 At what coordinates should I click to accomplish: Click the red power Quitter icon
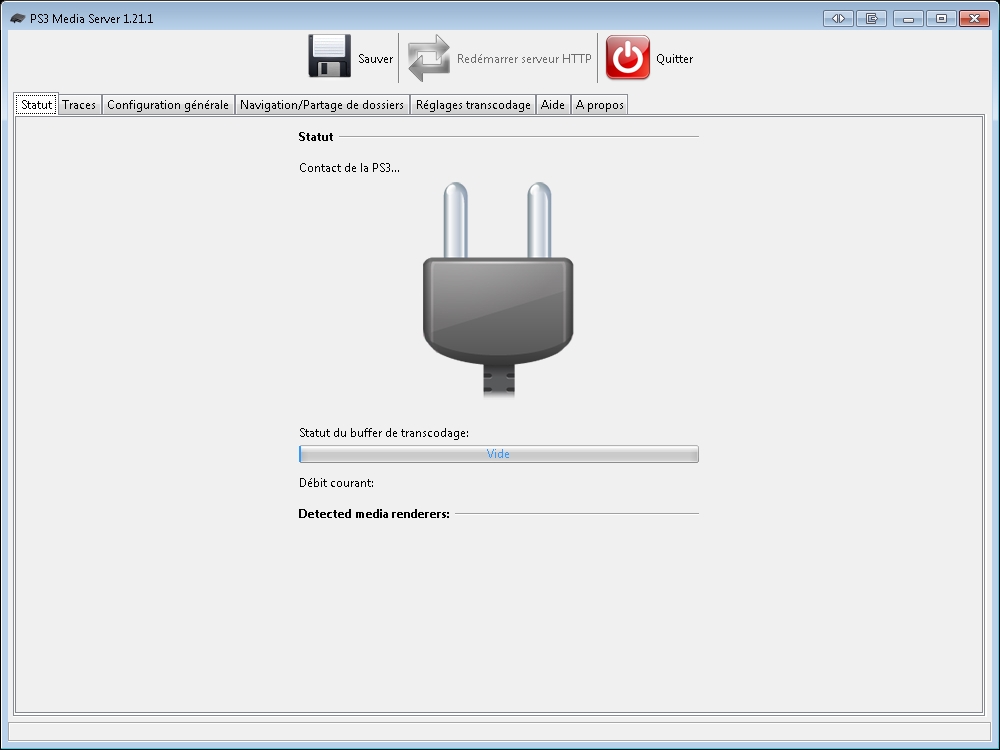(628, 57)
